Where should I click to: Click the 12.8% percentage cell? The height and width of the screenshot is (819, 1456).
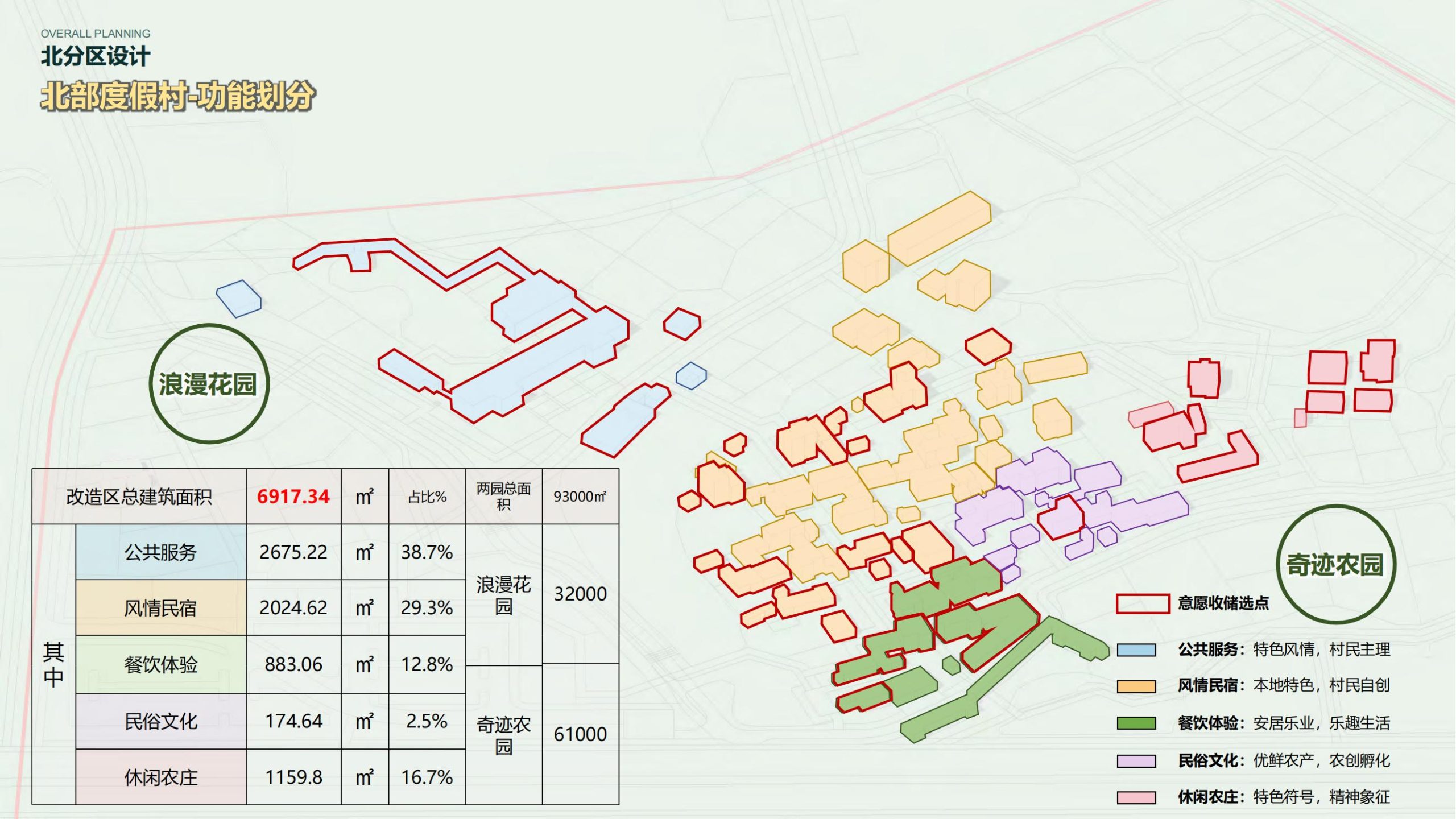click(427, 664)
